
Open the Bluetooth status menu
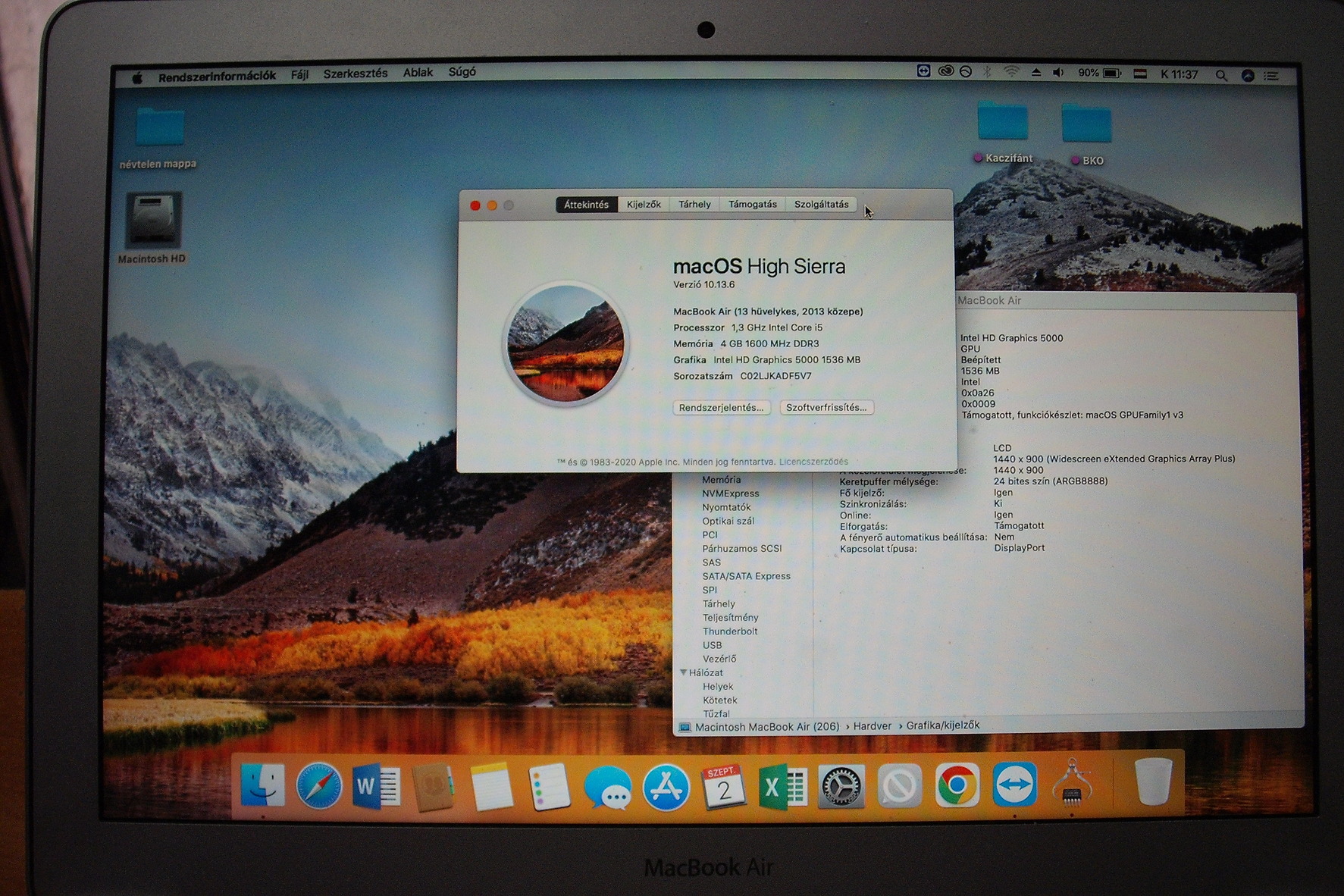(x=987, y=72)
